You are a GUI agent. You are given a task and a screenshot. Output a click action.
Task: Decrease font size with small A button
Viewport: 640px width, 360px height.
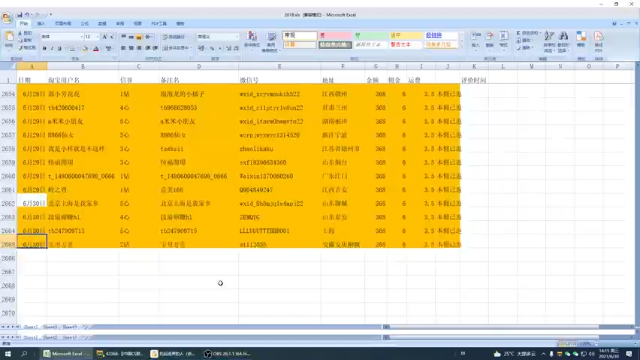112,37
